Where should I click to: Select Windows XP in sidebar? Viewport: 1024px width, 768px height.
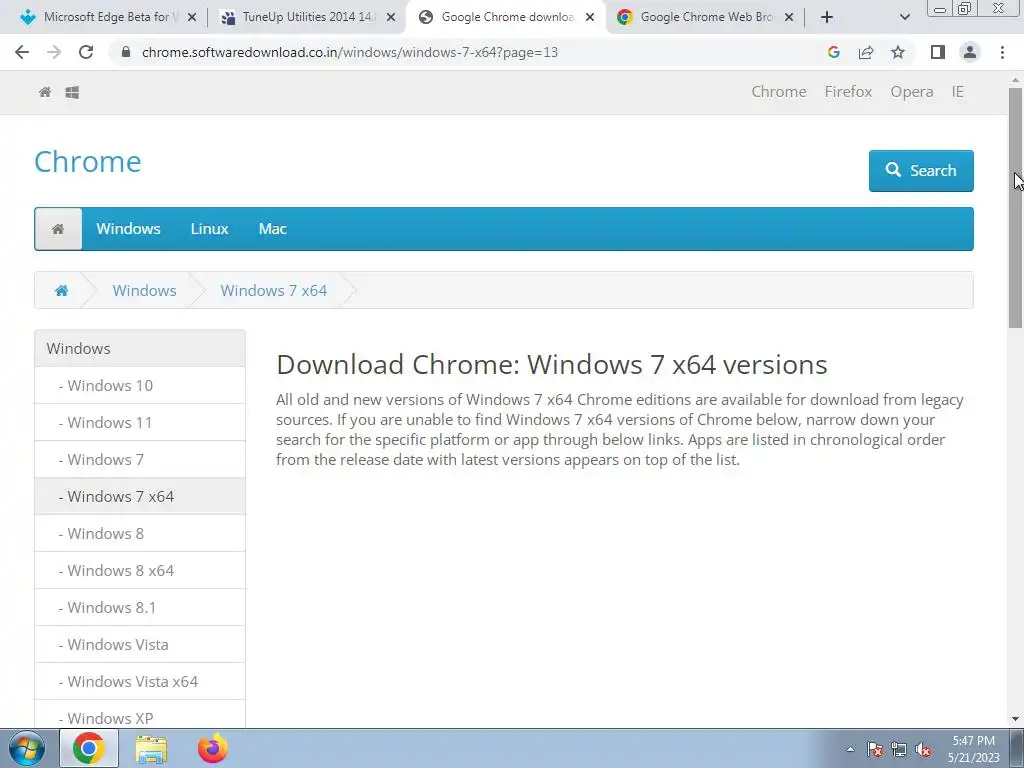coord(140,715)
